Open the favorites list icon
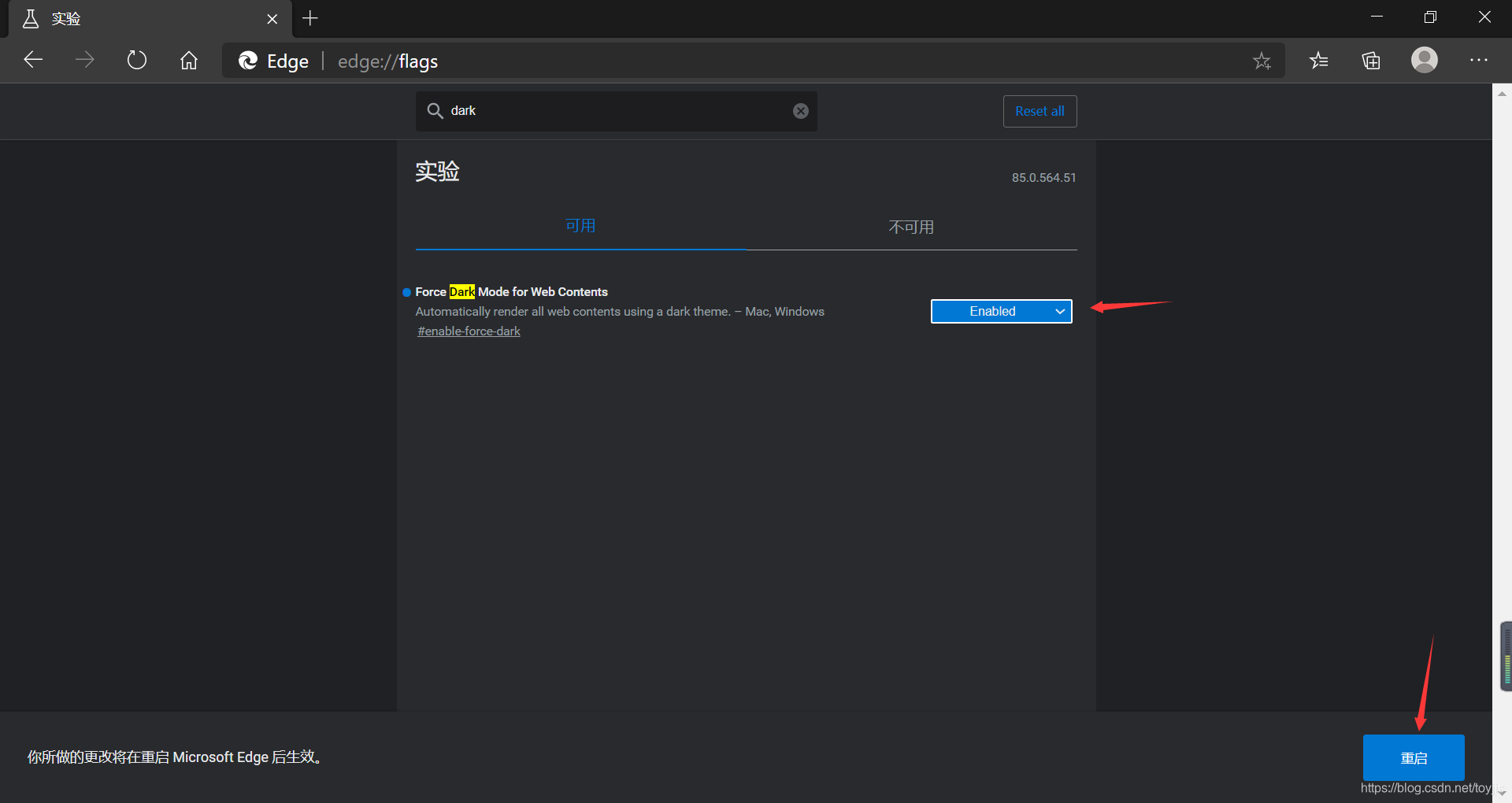 point(1319,60)
